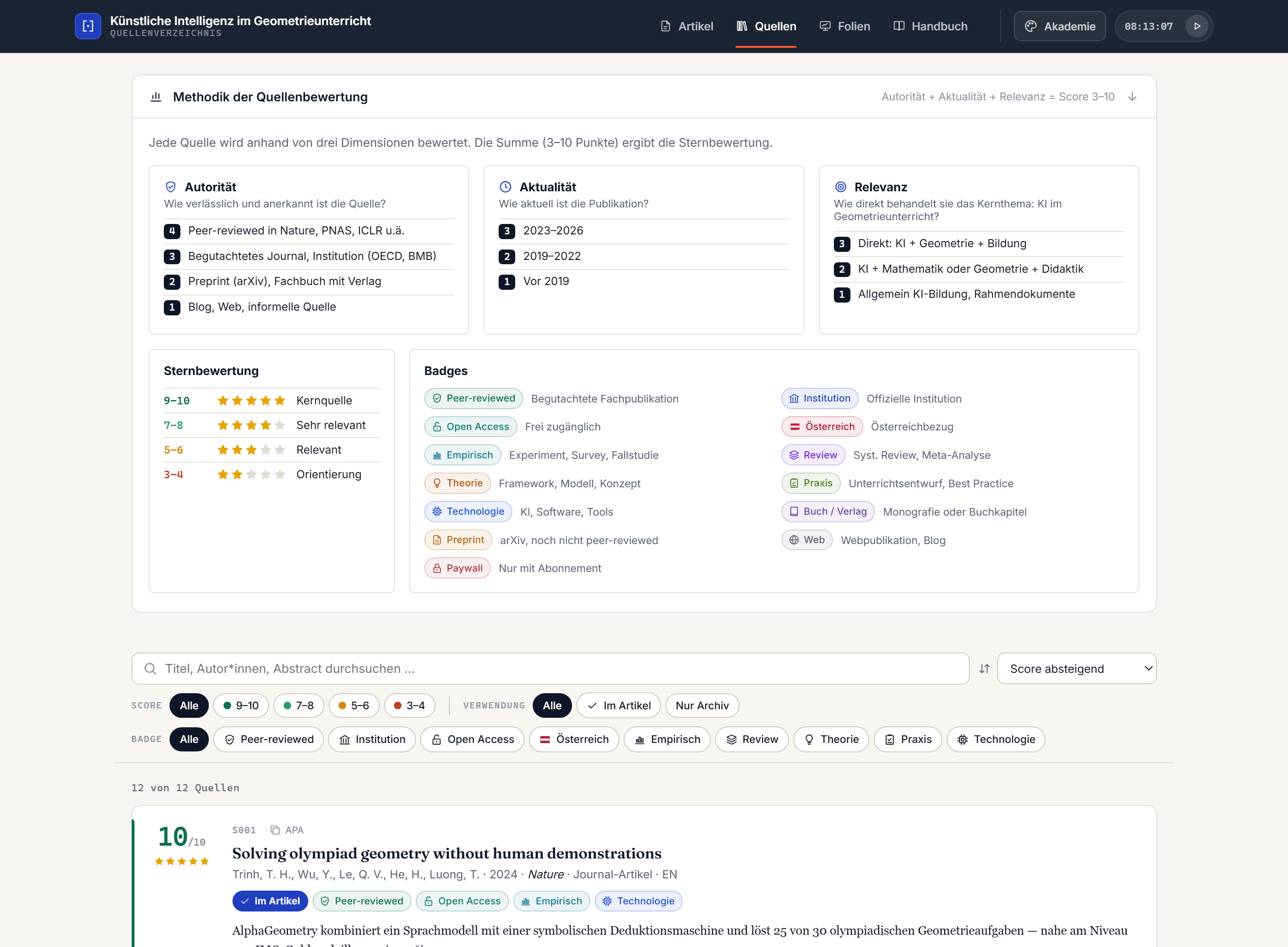Select Alle in the Verwendung filter
This screenshot has width=1288, height=947.
552,706
